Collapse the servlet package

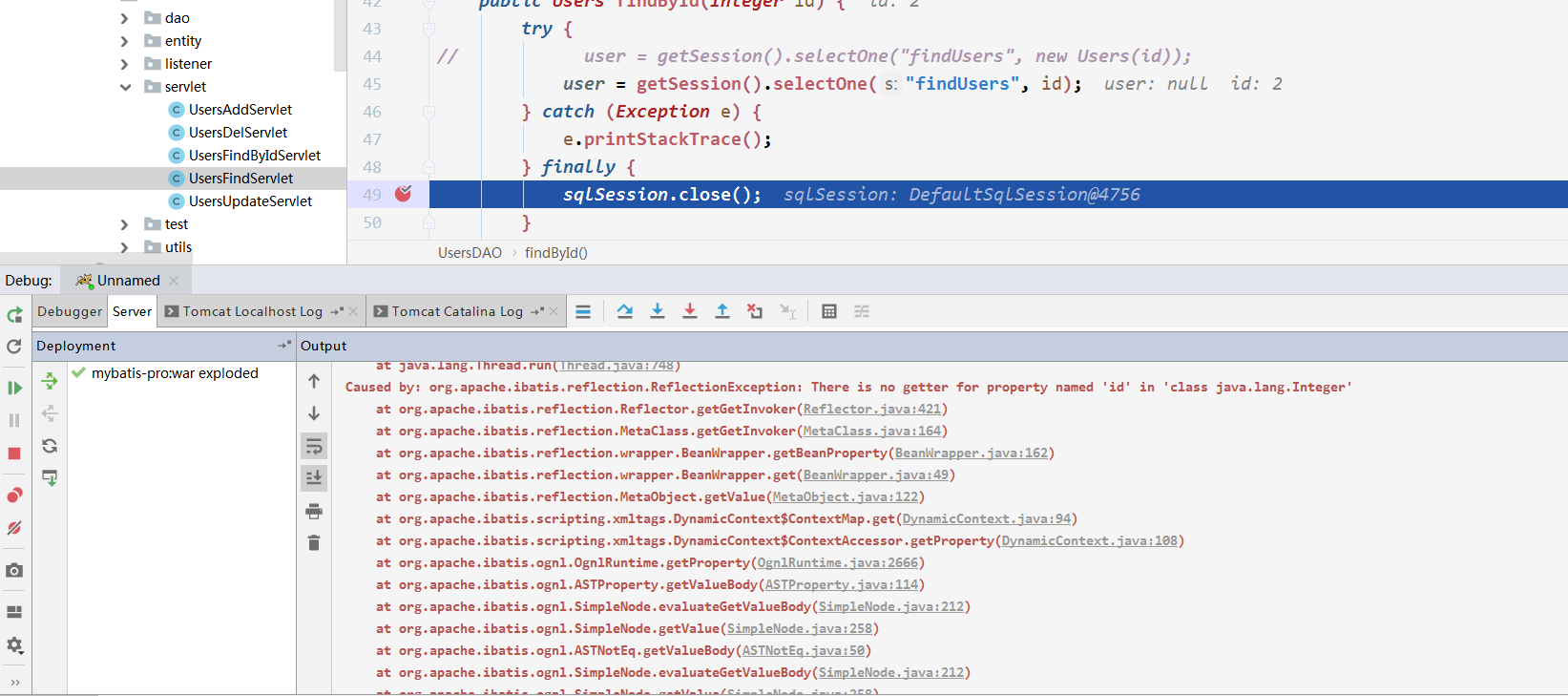[125, 87]
